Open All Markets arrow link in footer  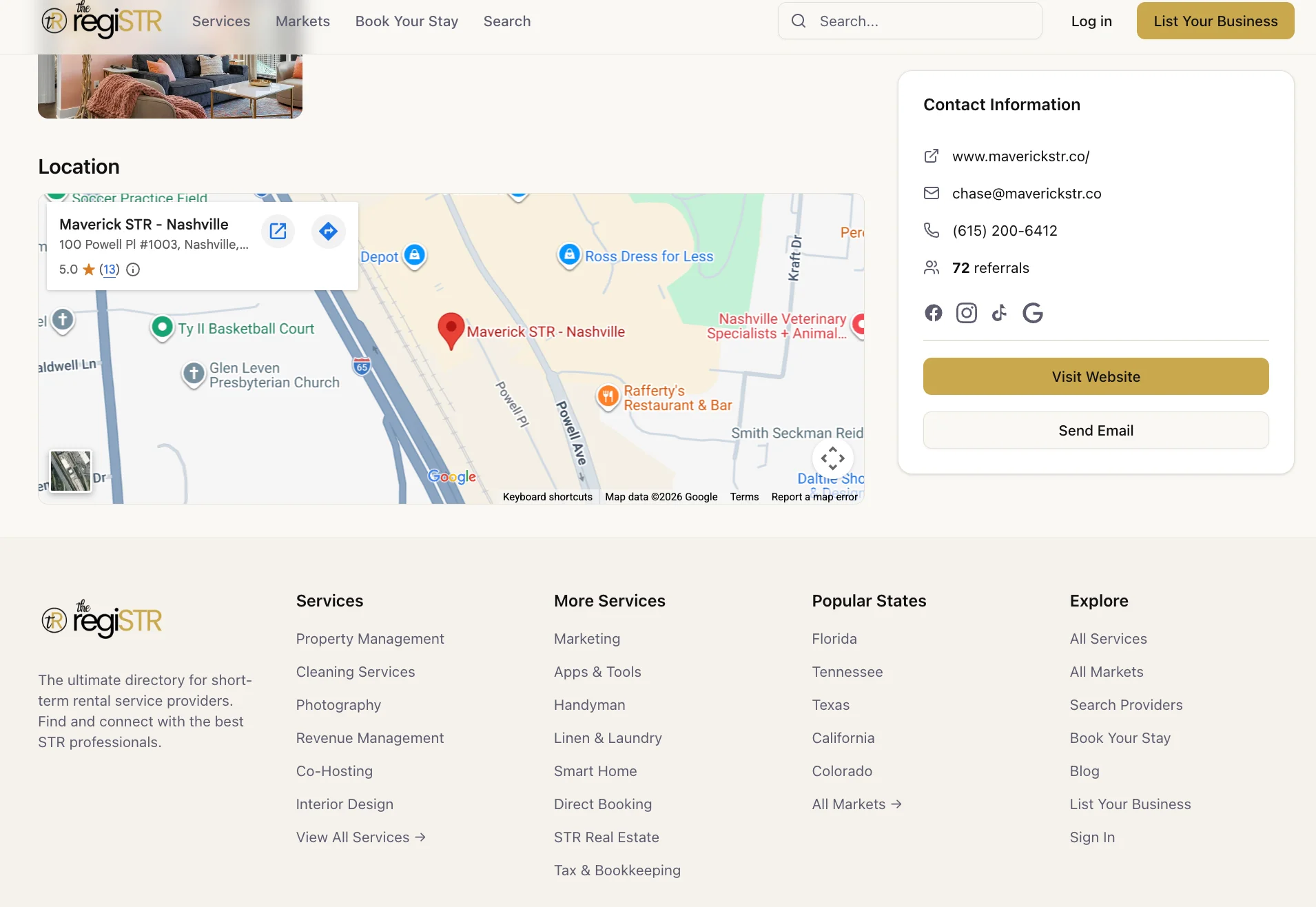click(856, 804)
